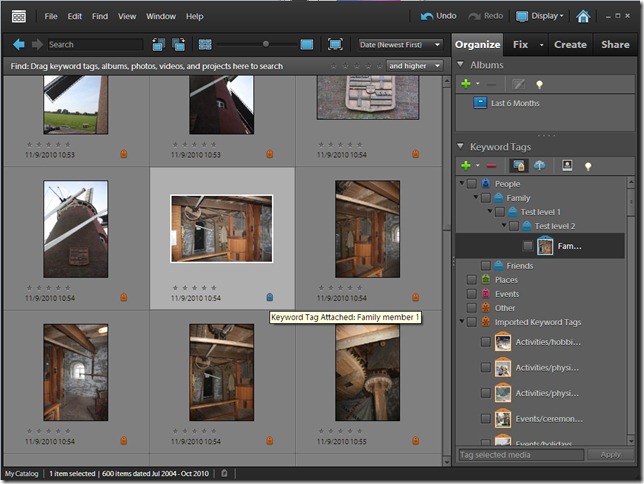Click the thumbnail size slider handle
644x484 pixels.
coord(265,44)
